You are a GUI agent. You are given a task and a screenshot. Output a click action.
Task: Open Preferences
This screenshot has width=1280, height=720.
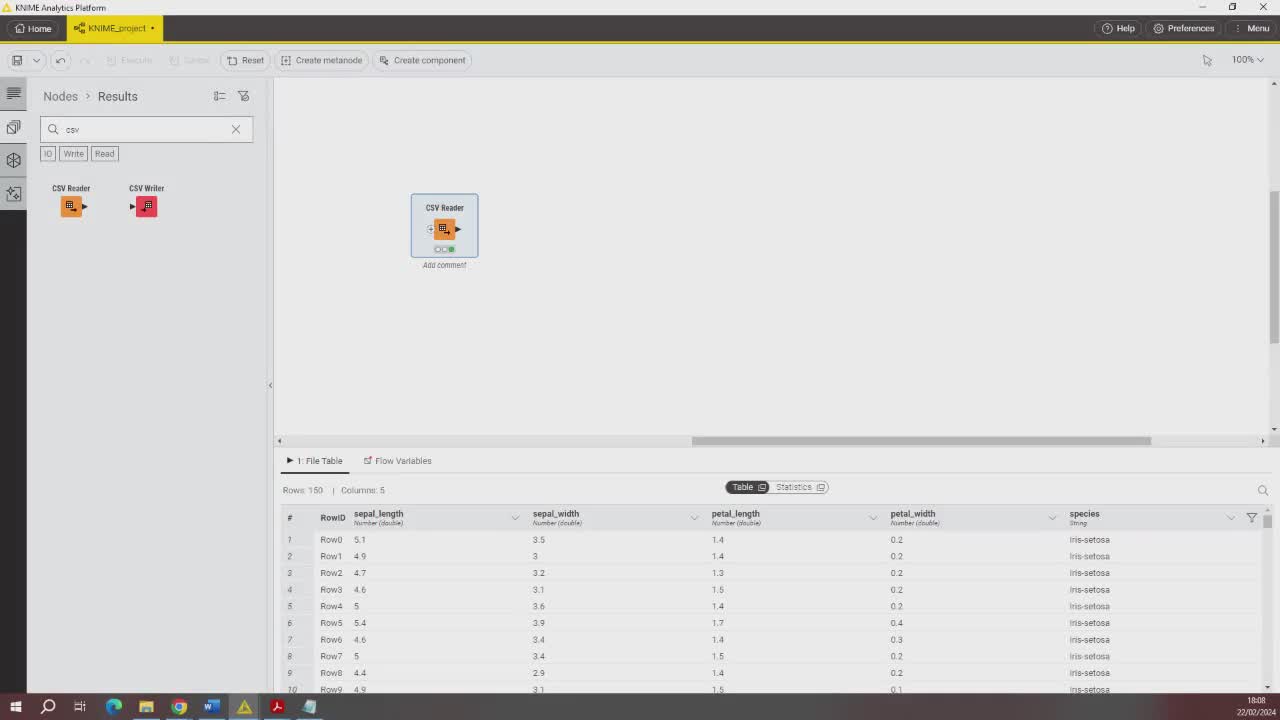click(x=1184, y=28)
